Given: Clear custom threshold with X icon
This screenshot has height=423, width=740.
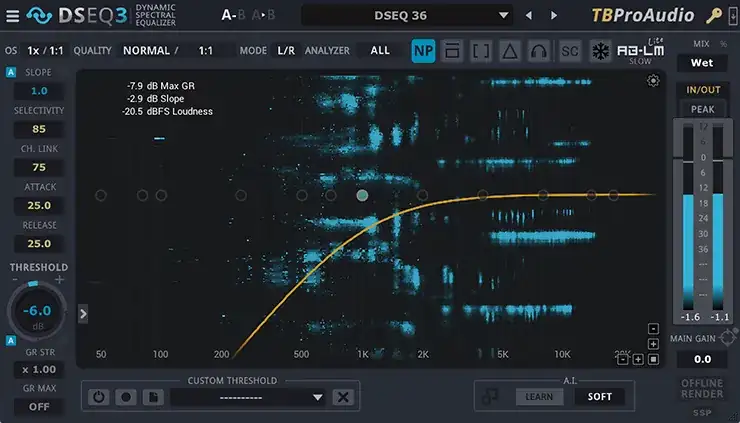Looking at the screenshot, I should (x=343, y=397).
